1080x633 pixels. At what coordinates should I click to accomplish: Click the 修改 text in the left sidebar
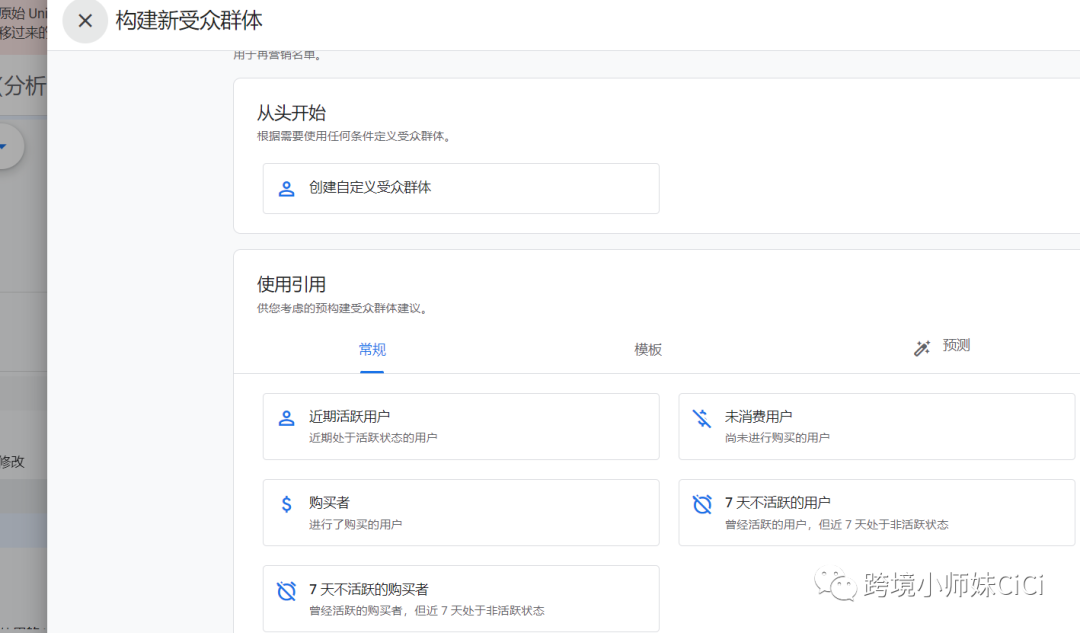tap(12, 461)
